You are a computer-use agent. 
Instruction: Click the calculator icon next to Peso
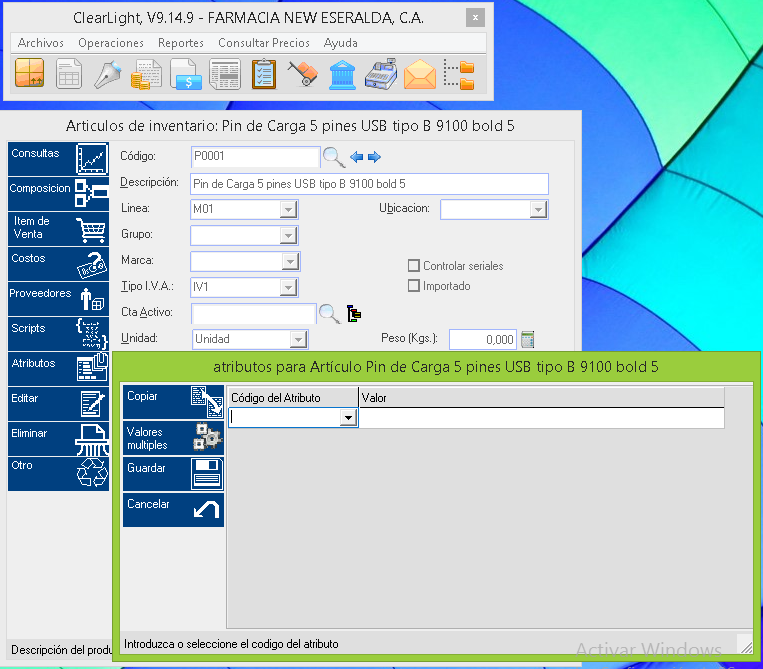pyautogui.click(x=528, y=339)
